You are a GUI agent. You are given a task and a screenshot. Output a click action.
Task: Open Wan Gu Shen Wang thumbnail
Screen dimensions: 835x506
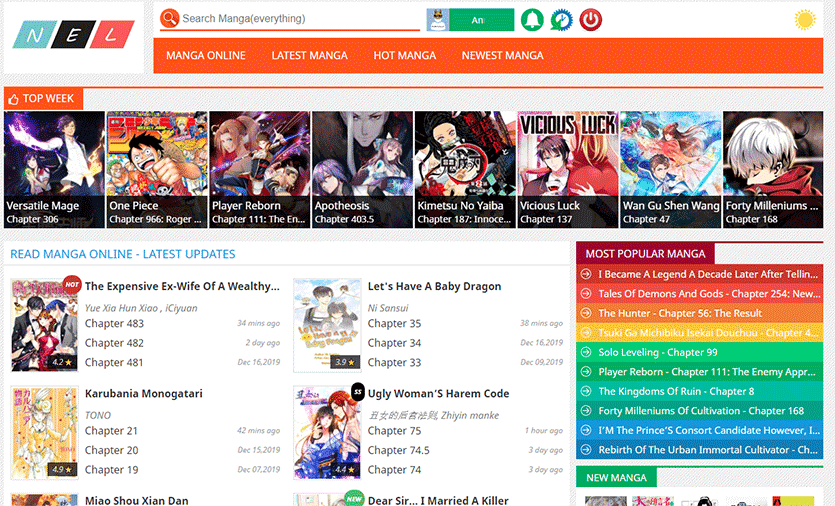pyautogui.click(x=670, y=169)
